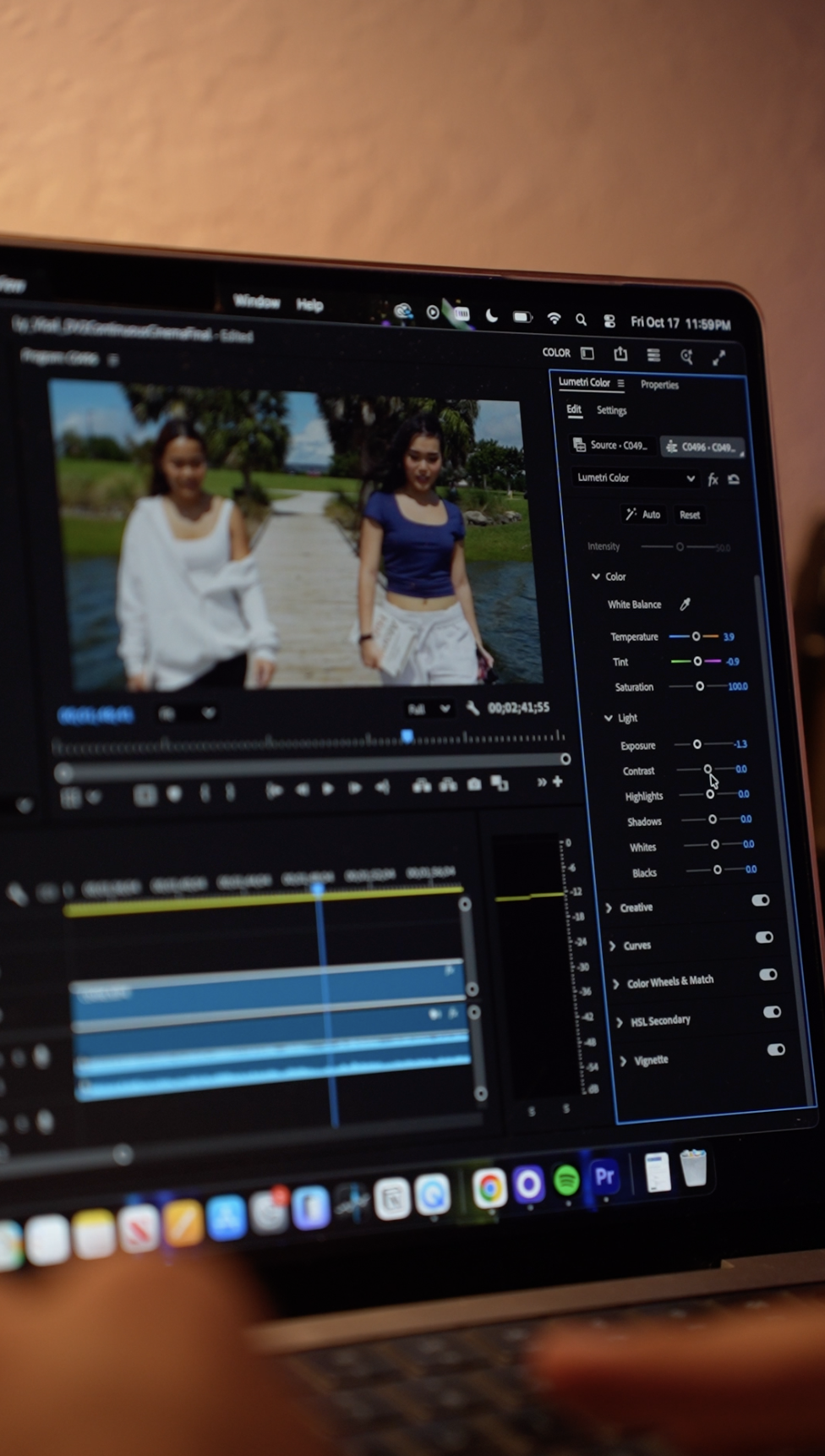The image size is (825, 1456).
Task: Click the White Balance eyedropper icon
Action: (686, 604)
